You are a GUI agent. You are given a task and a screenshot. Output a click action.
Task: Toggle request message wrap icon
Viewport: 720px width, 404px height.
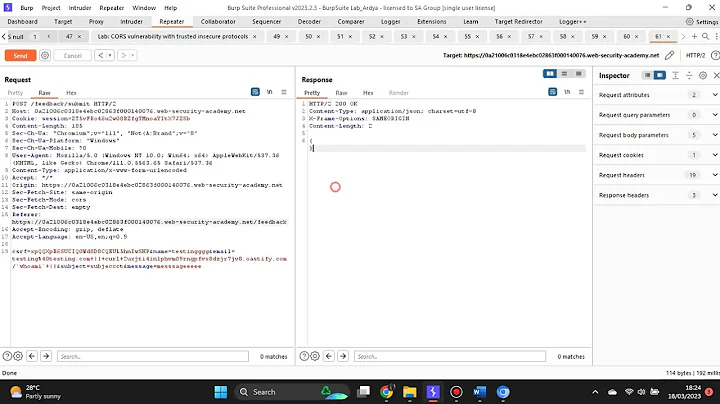pyautogui.click(x=255, y=92)
